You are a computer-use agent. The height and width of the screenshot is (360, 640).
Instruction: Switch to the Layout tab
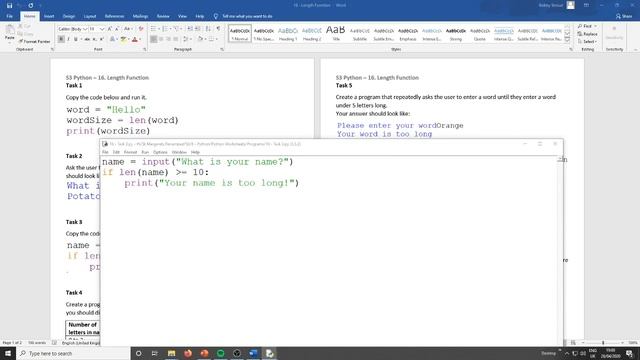point(90,16)
